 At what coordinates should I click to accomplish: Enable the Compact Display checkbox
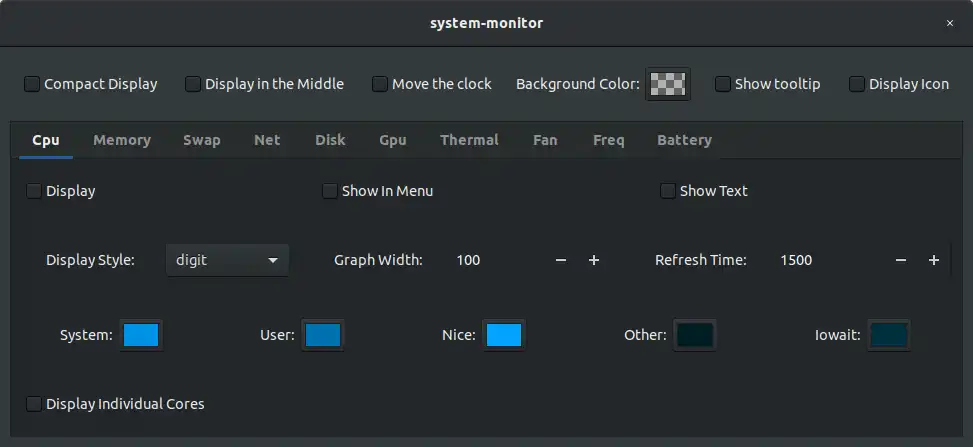pyautogui.click(x=33, y=84)
